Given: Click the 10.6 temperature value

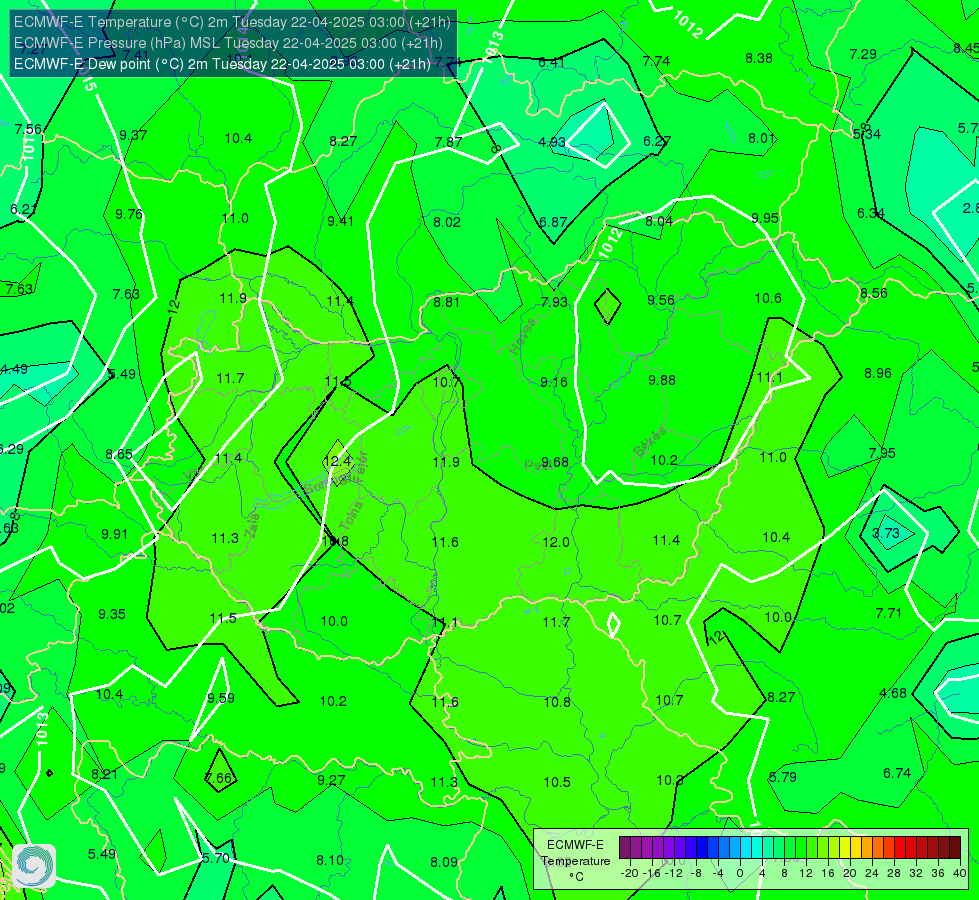Looking at the screenshot, I should 768,299.
